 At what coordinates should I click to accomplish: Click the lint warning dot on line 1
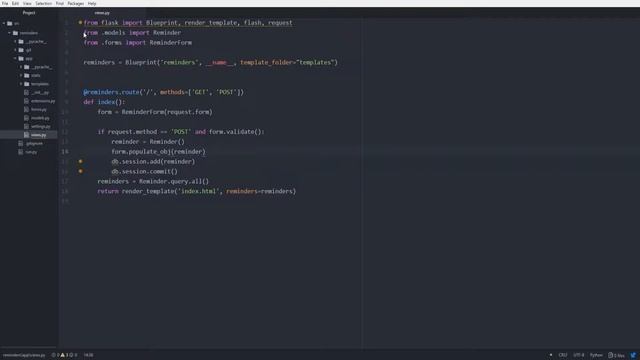tap(80, 23)
